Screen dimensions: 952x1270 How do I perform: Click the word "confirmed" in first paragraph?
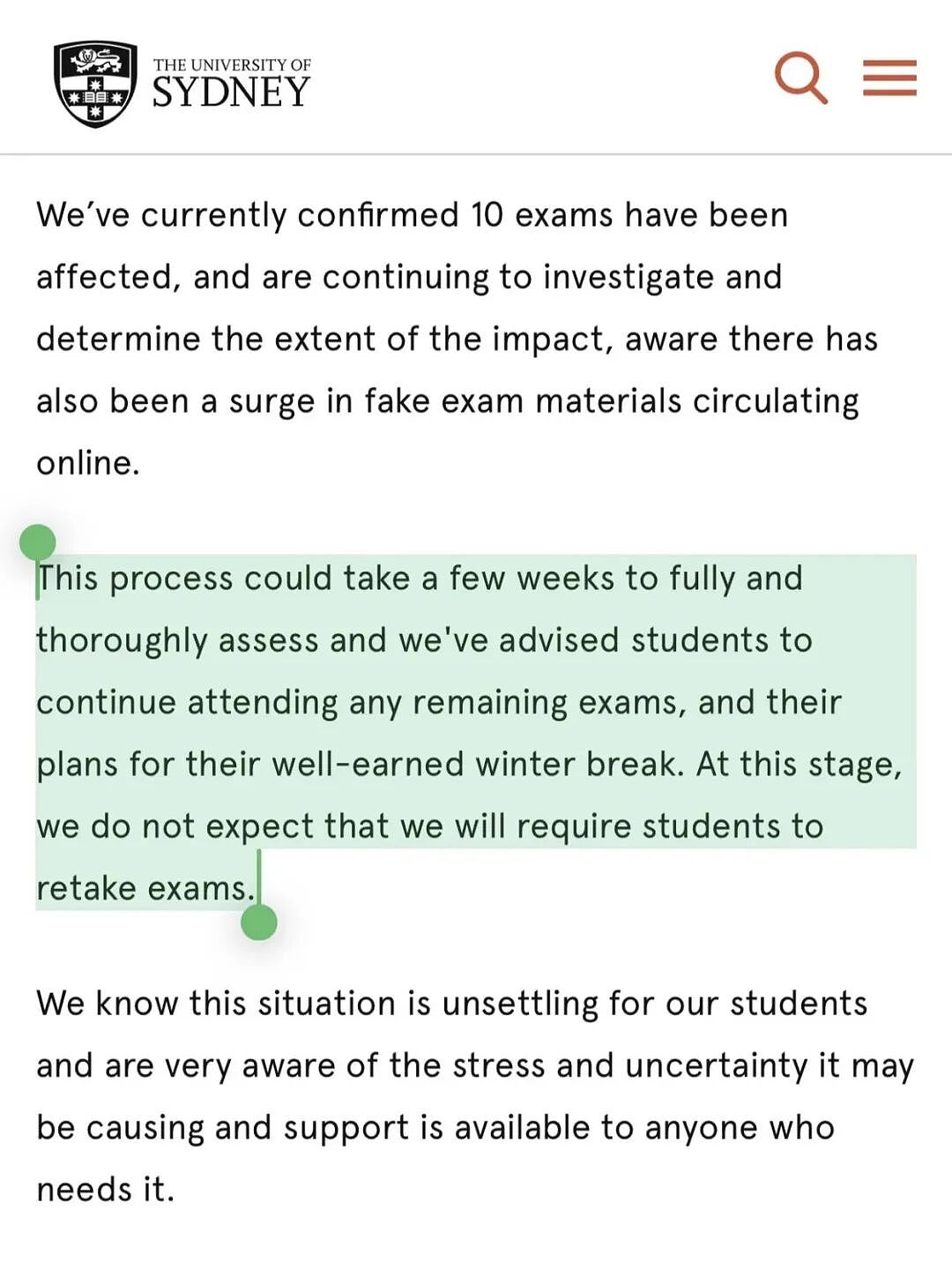[377, 215]
